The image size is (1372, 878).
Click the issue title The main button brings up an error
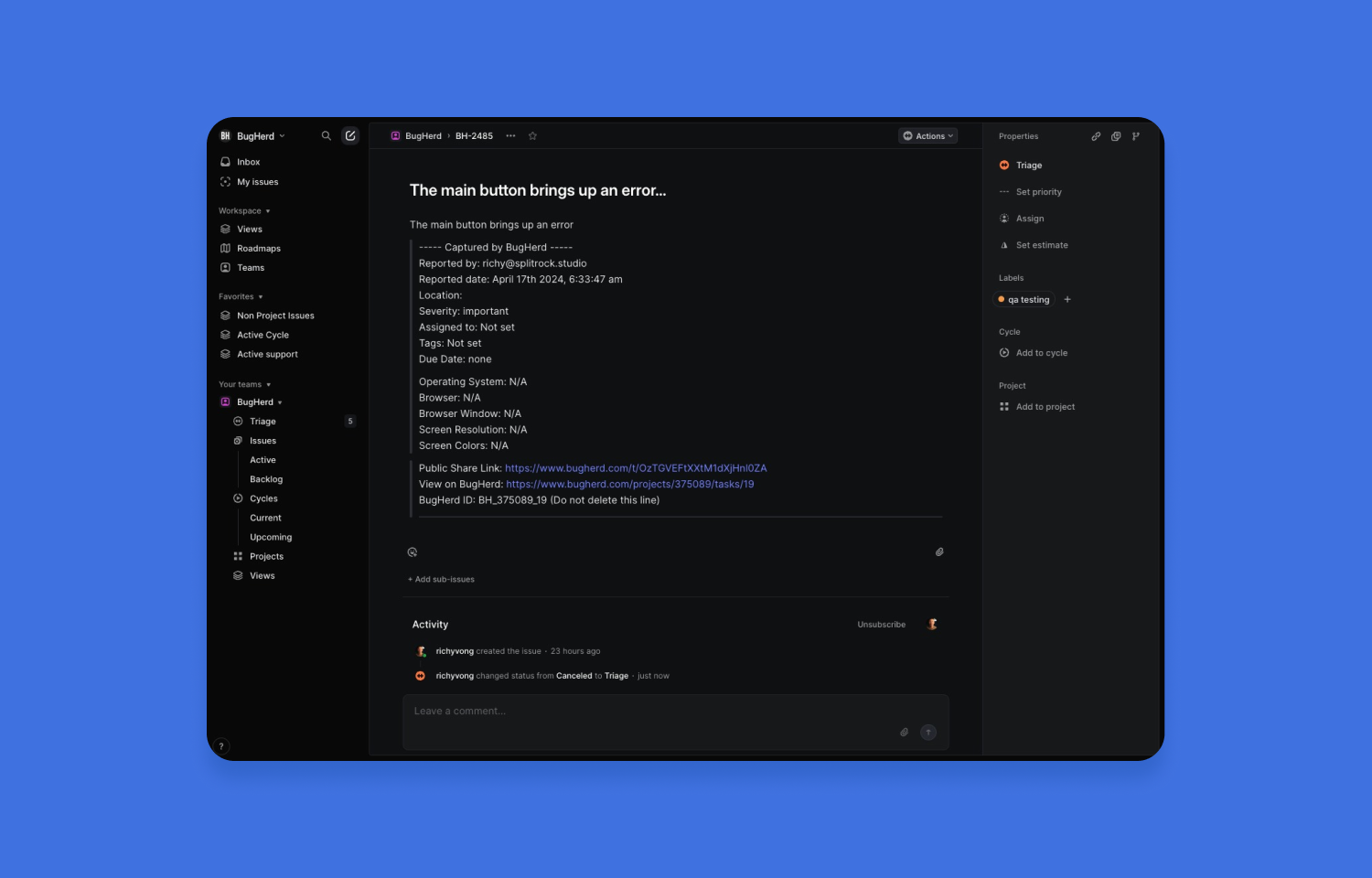click(538, 190)
